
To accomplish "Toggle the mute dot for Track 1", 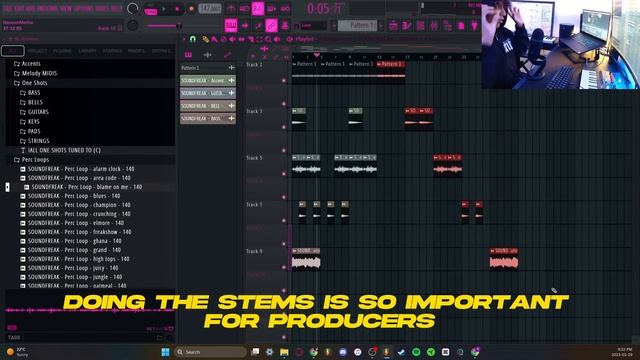I will point(284,80).
